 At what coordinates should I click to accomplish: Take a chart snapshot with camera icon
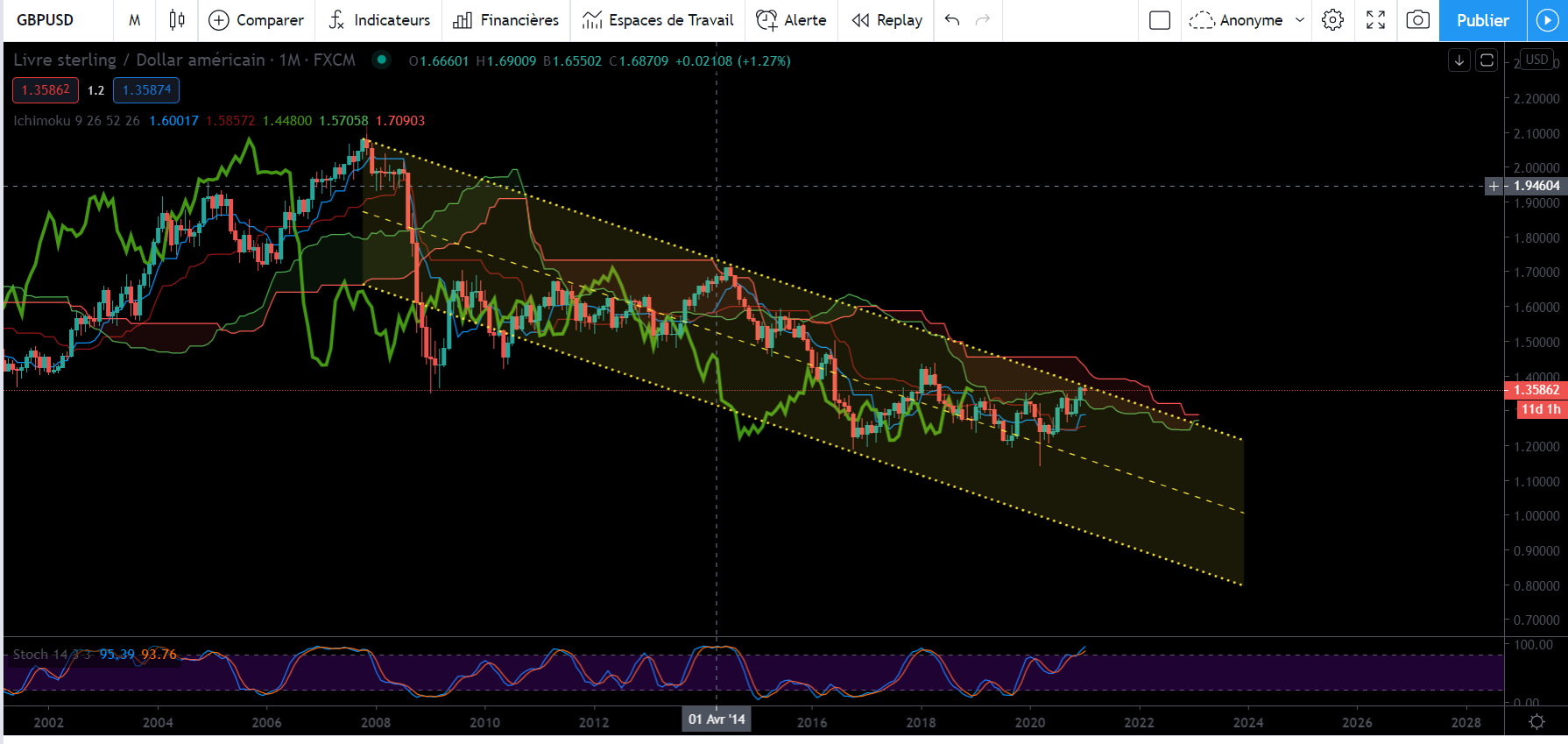pos(1417,20)
